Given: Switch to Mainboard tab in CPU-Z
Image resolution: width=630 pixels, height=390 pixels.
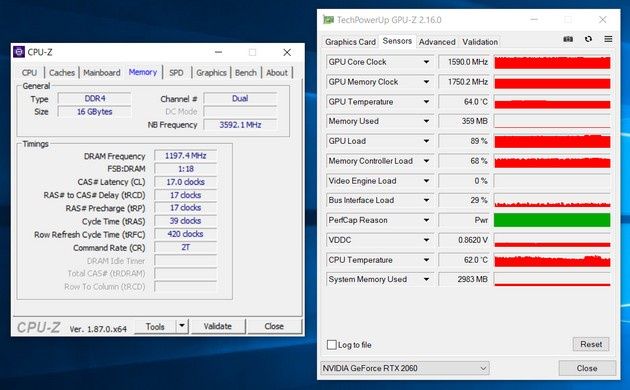Looking at the screenshot, I should click(102, 73).
